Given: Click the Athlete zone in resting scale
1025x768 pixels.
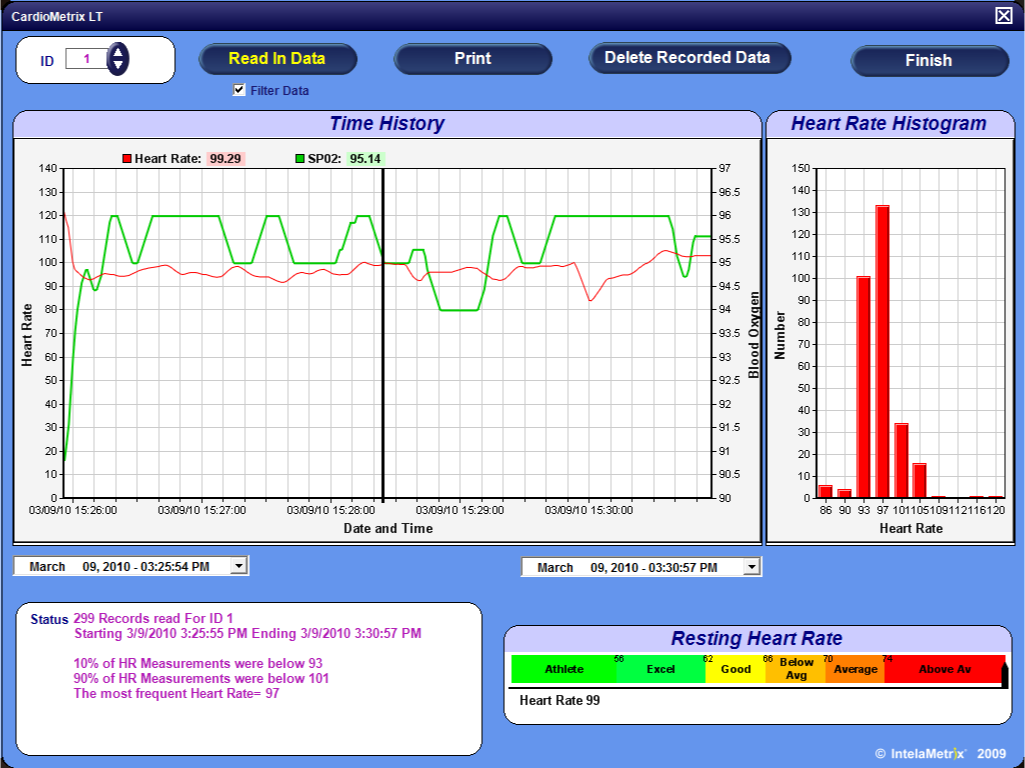Looking at the screenshot, I should (563, 669).
